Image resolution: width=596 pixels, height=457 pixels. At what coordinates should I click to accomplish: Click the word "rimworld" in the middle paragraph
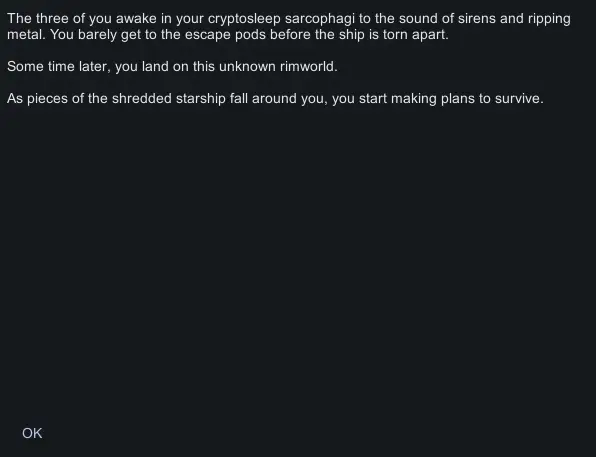point(307,67)
